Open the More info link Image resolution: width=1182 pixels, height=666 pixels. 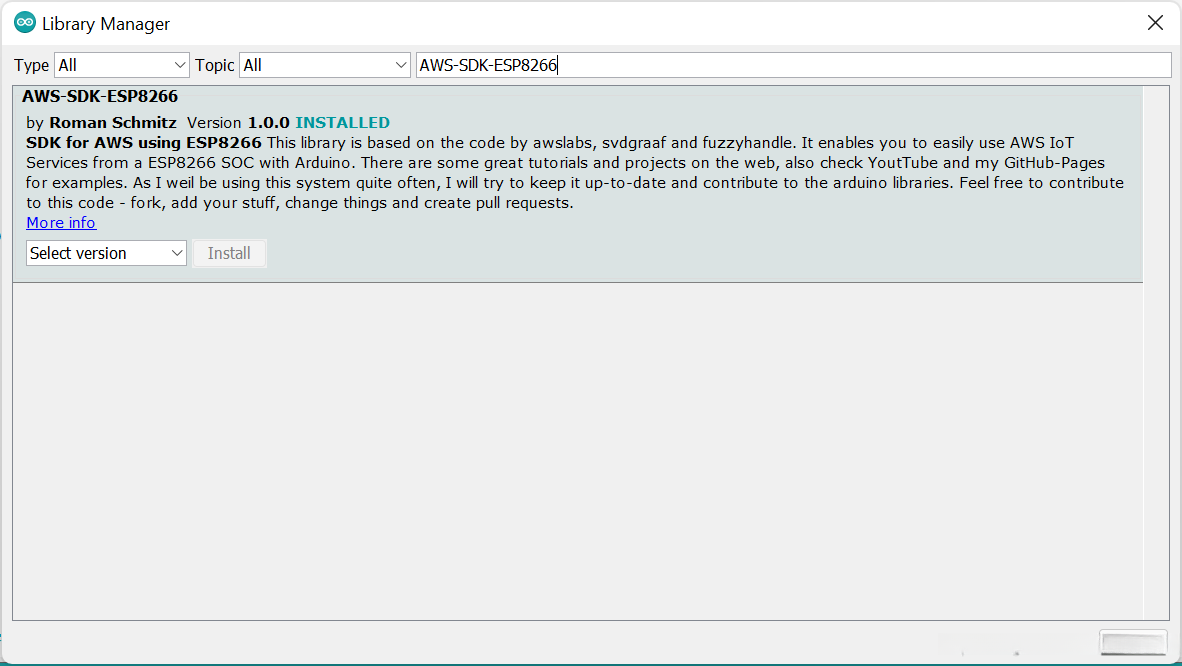[x=61, y=223]
